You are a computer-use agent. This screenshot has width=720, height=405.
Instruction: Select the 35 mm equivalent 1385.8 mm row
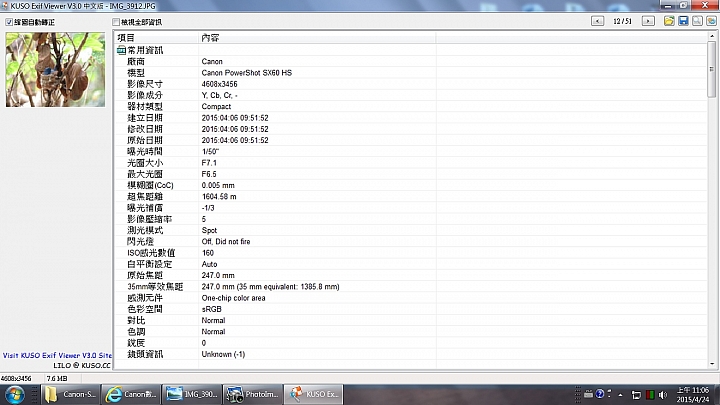(411, 287)
